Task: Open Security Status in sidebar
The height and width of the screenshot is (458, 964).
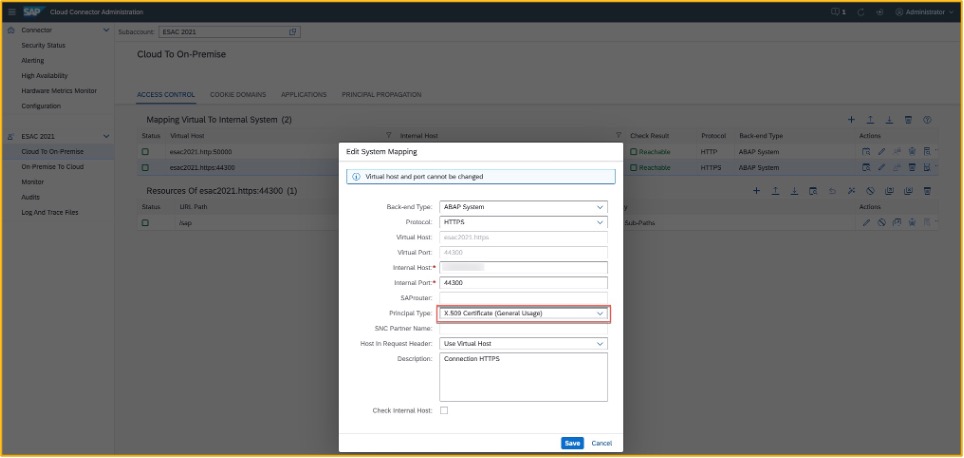Action: (43, 45)
